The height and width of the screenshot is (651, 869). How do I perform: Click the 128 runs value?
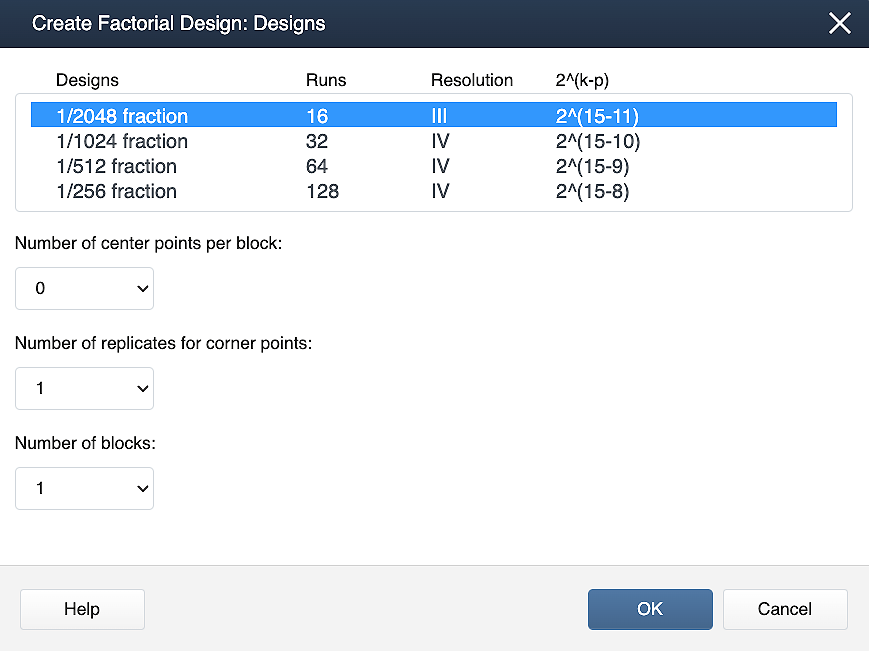coord(322,192)
